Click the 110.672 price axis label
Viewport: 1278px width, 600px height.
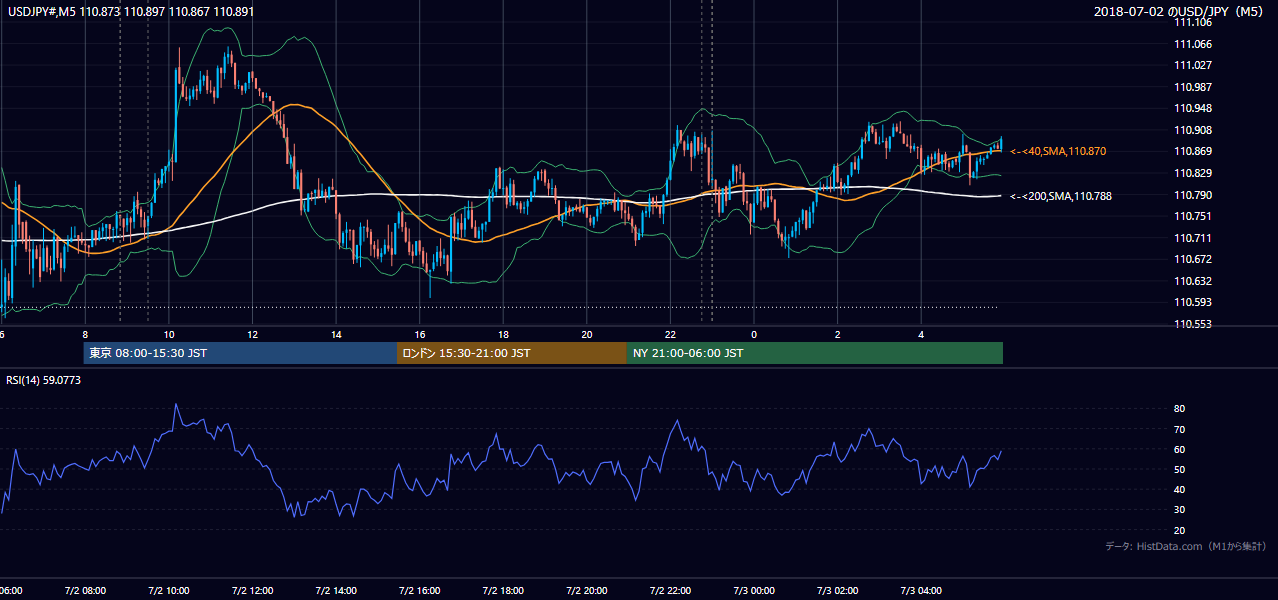(1193, 259)
